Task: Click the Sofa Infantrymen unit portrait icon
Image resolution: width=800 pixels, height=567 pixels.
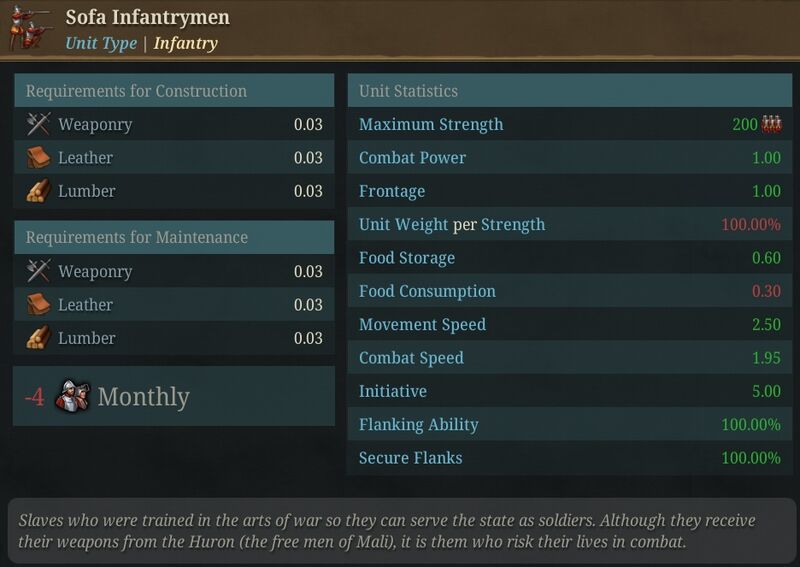Action: [x=31, y=28]
